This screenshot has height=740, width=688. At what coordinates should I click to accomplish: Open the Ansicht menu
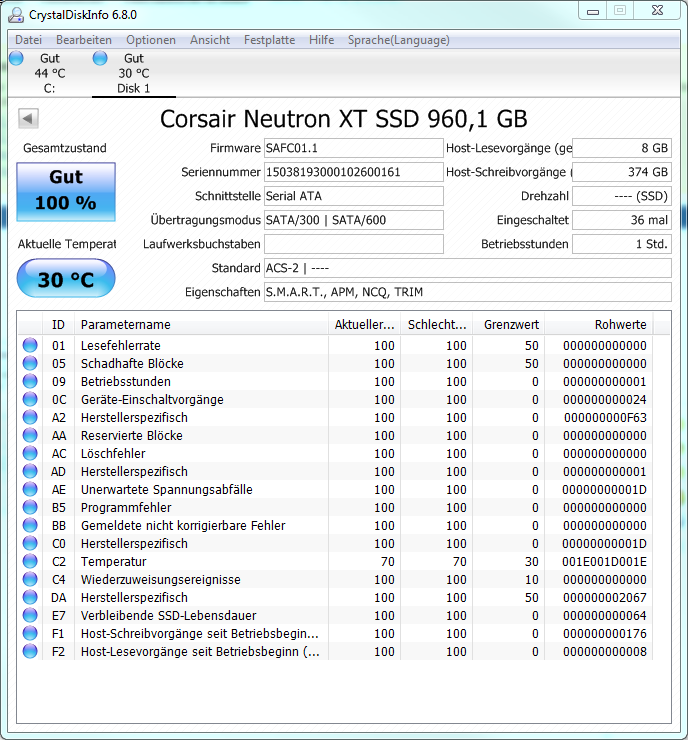(x=210, y=40)
